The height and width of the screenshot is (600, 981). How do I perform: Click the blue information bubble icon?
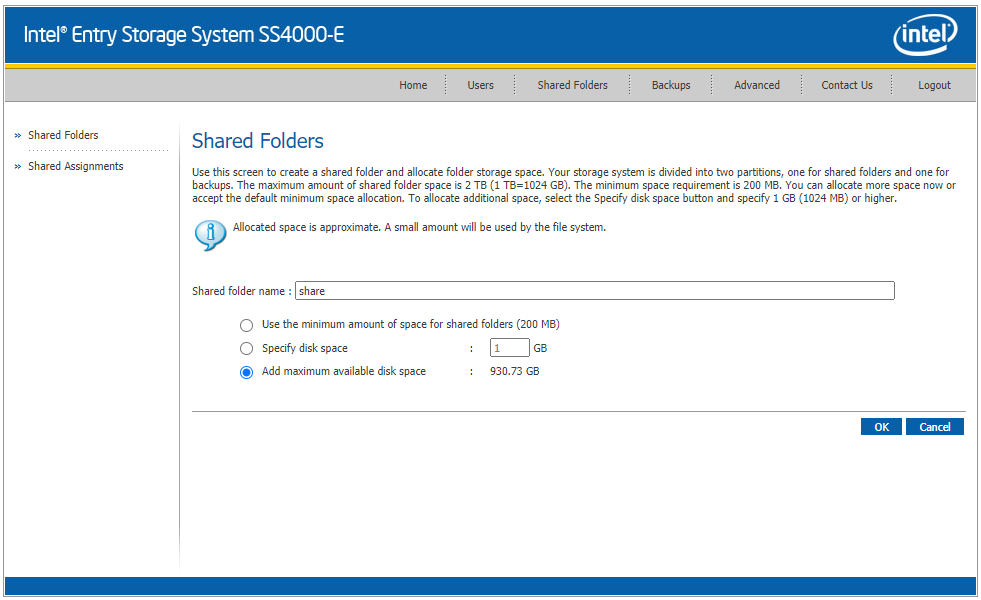[210, 235]
